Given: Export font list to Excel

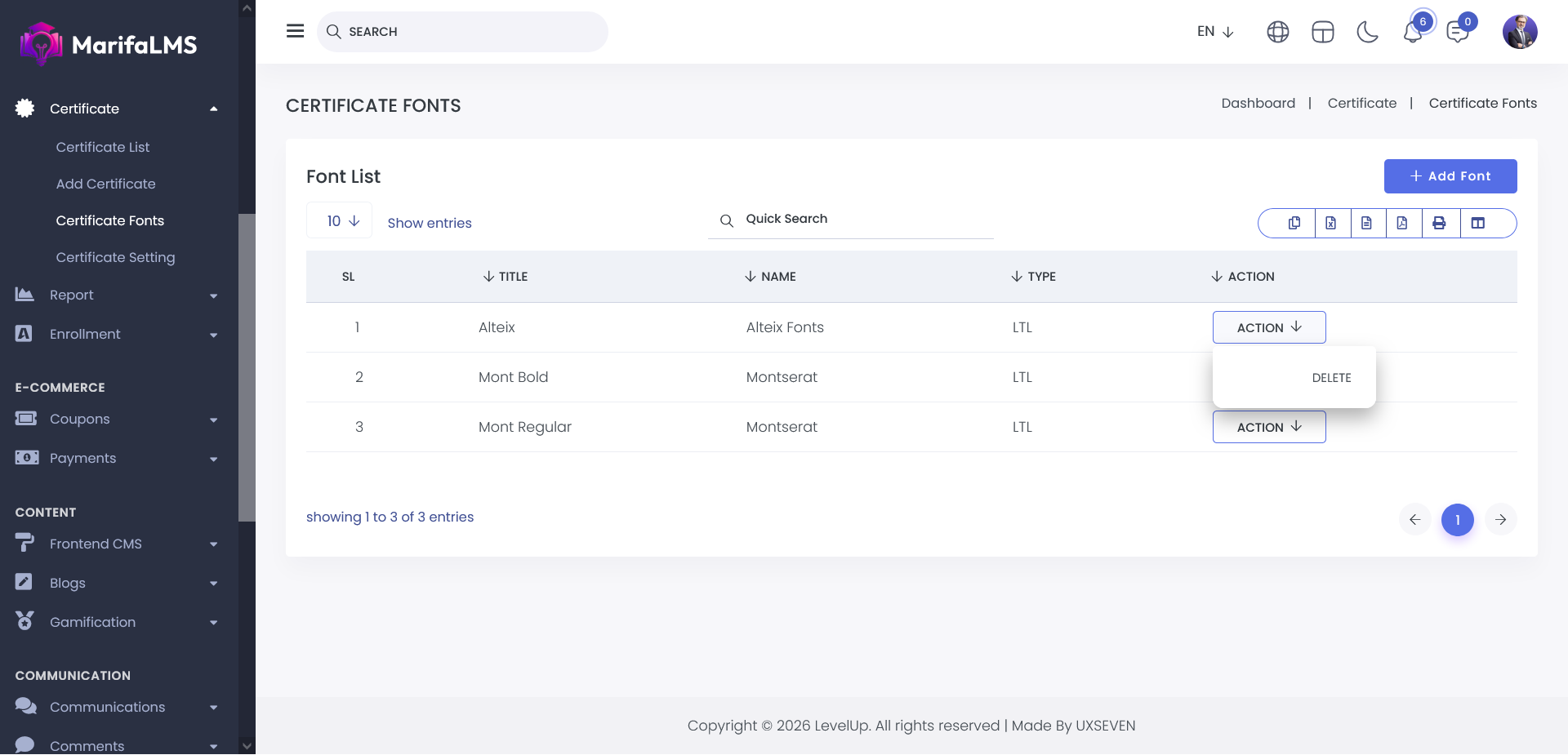Looking at the screenshot, I should tap(1330, 223).
